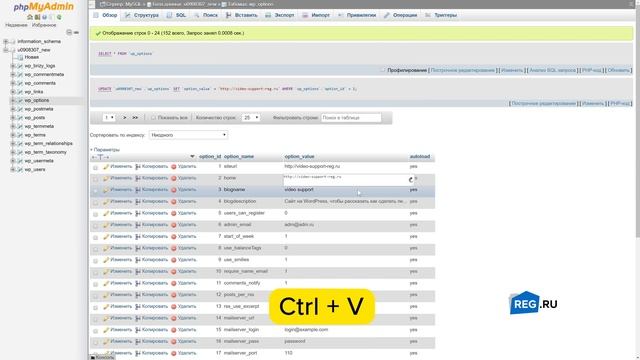This screenshot has width=640, height=360.
Task: Collapse all tree nodes icon in sidebar
Action: [69, 32]
